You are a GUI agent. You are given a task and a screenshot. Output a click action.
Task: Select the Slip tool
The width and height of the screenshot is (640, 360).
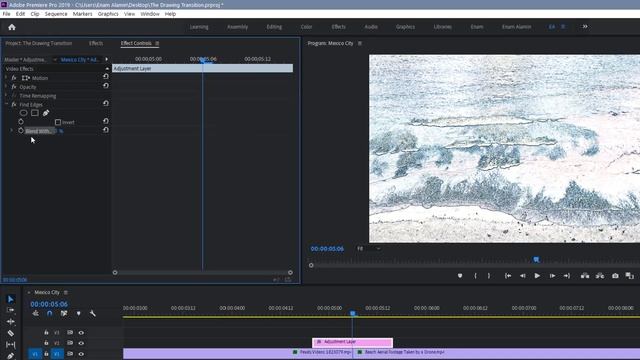(x=11, y=344)
